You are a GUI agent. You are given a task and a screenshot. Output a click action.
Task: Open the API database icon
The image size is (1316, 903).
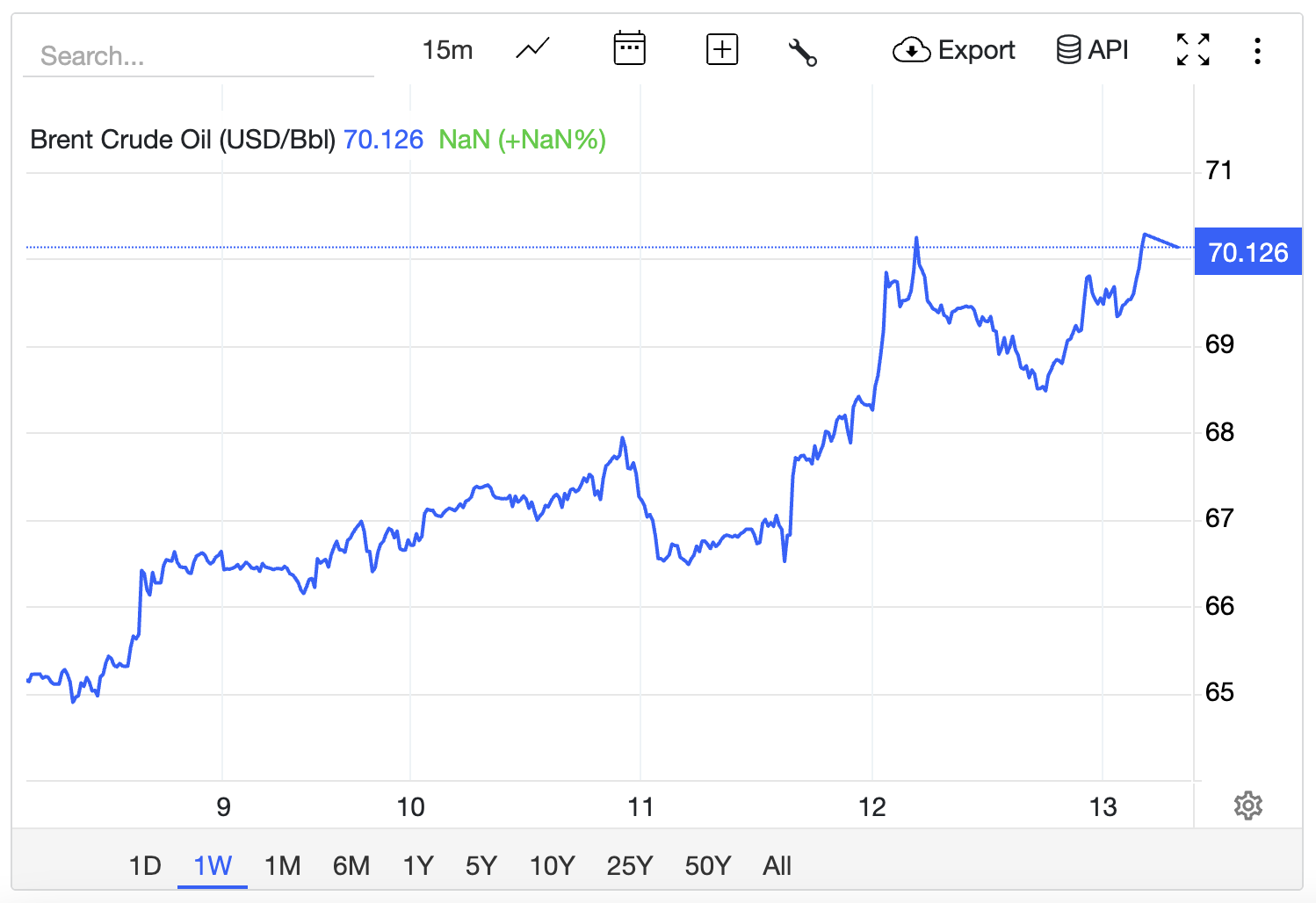click(x=1068, y=50)
